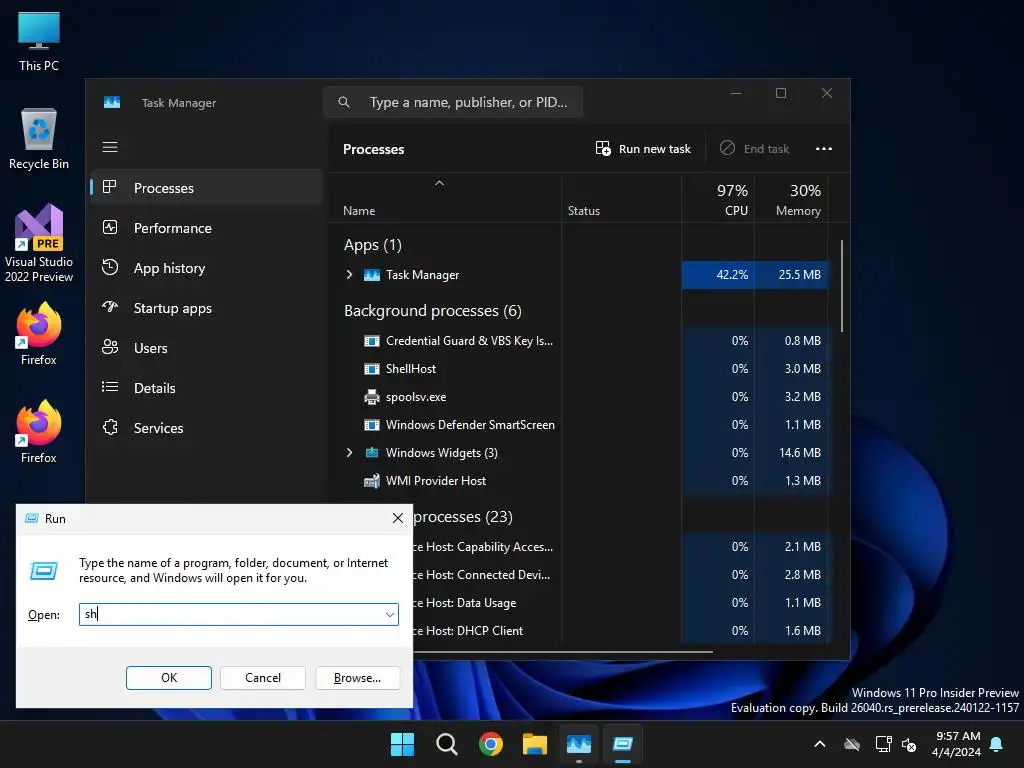
Task: Sort processes by the Name column
Action: pos(359,211)
